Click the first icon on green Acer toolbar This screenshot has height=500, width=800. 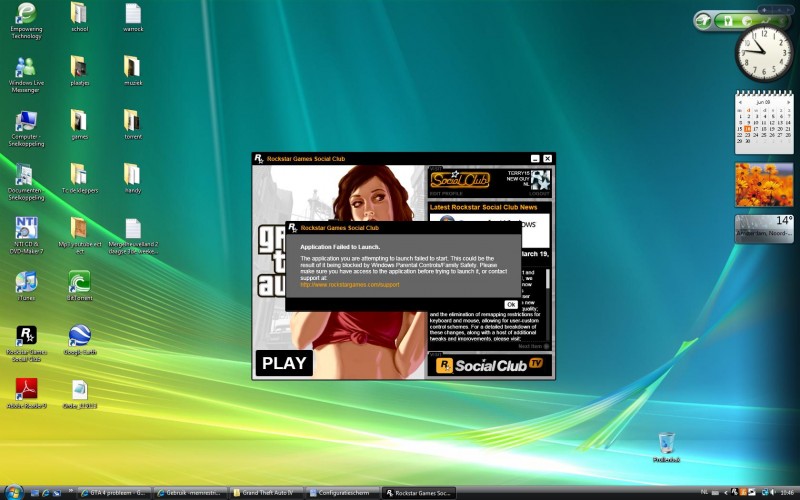729,21
